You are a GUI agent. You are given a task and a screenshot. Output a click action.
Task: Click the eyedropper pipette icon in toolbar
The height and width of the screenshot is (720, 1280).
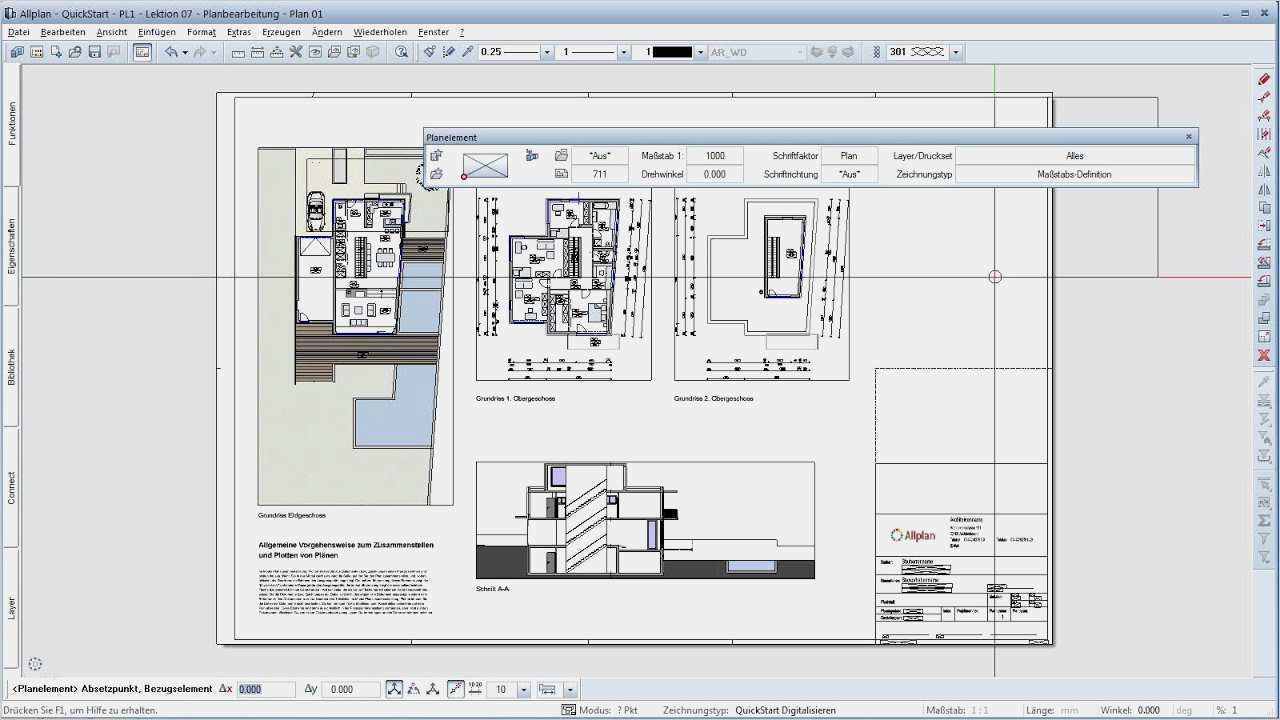click(x=467, y=52)
